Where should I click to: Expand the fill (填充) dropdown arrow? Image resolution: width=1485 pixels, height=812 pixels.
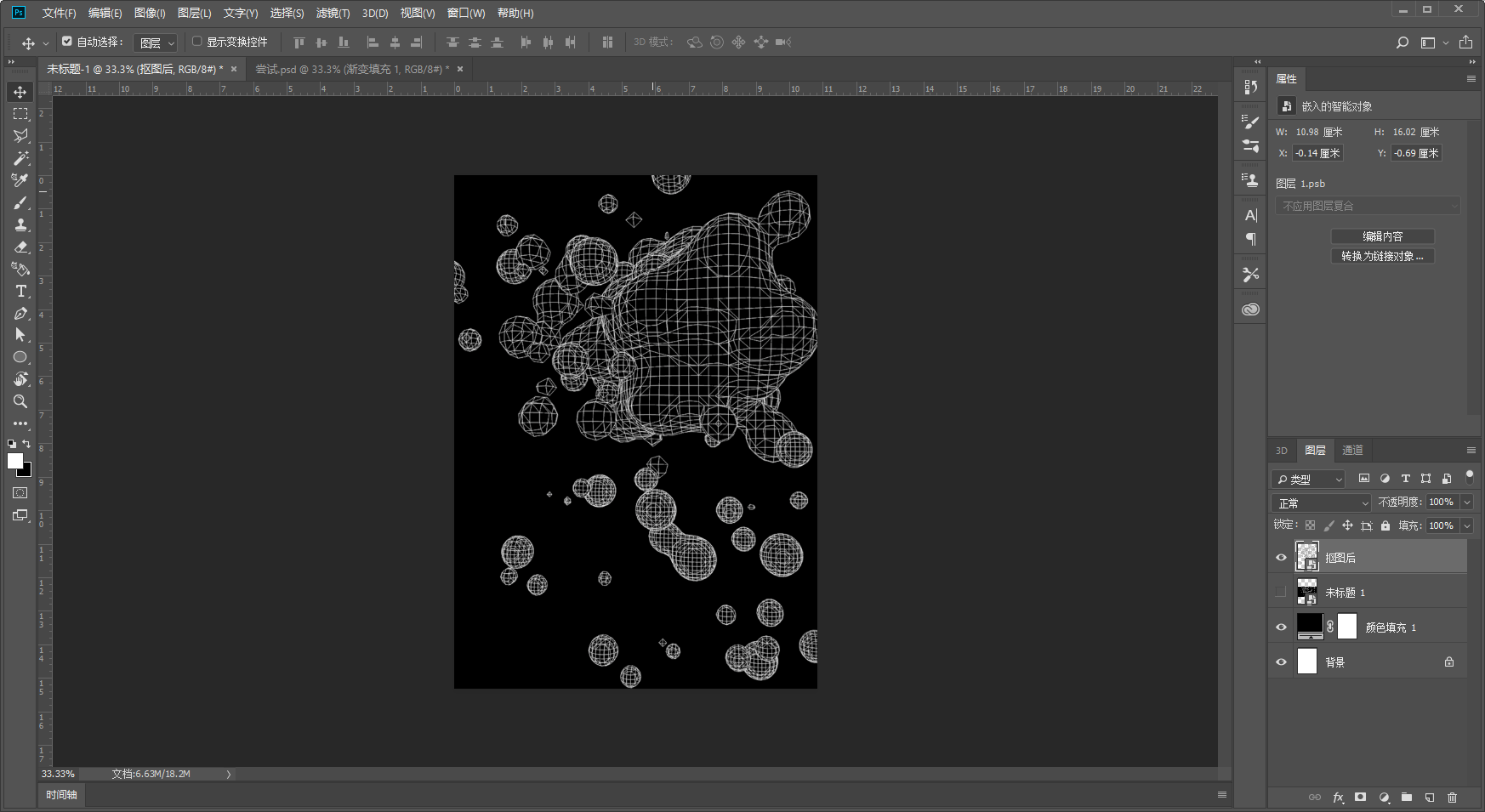tap(1467, 525)
